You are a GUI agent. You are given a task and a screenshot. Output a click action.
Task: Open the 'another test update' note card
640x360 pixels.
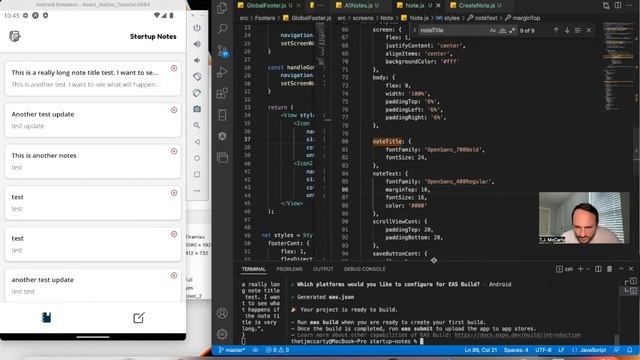[x=93, y=285]
